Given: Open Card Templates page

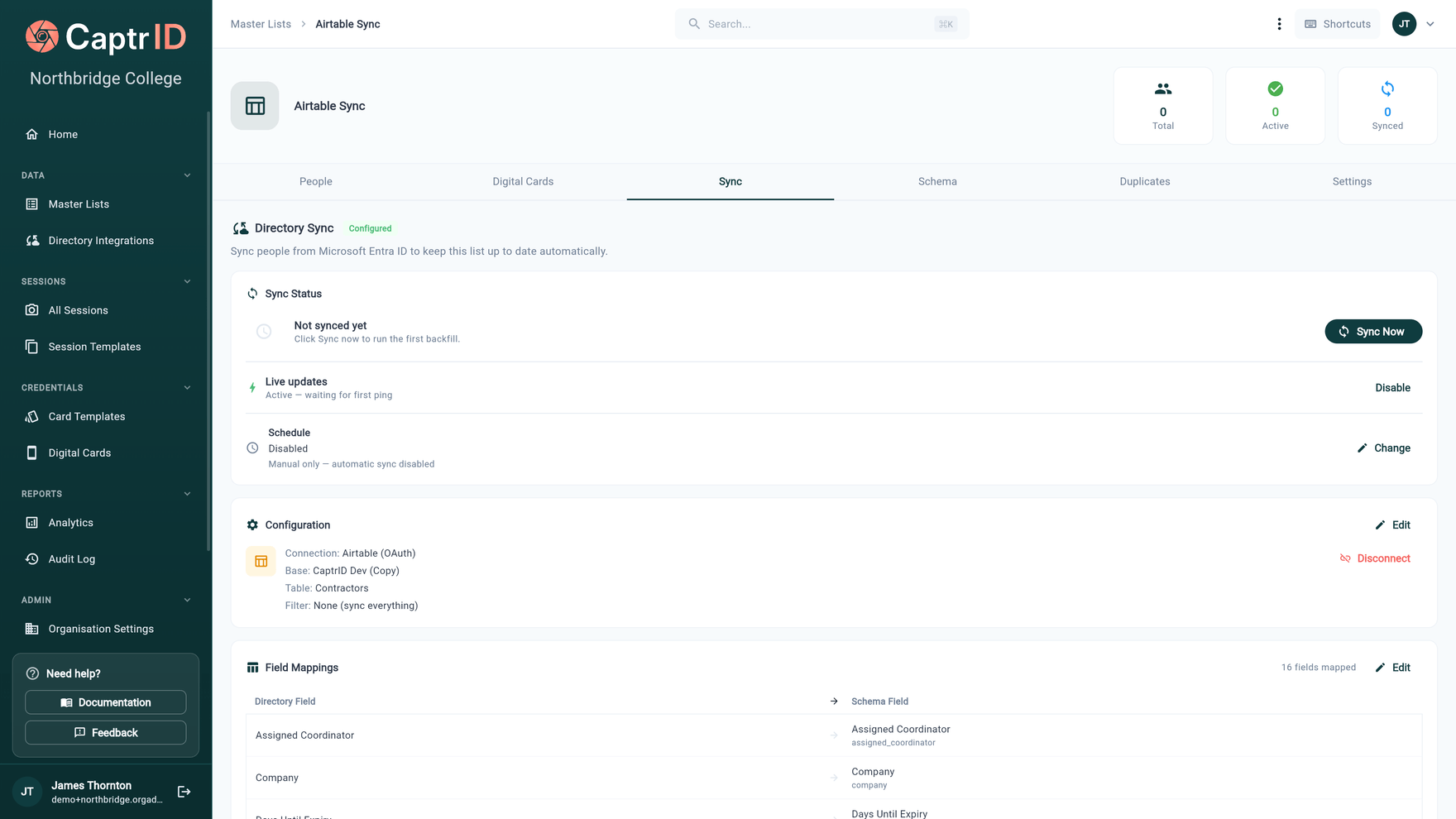Looking at the screenshot, I should click(87, 416).
